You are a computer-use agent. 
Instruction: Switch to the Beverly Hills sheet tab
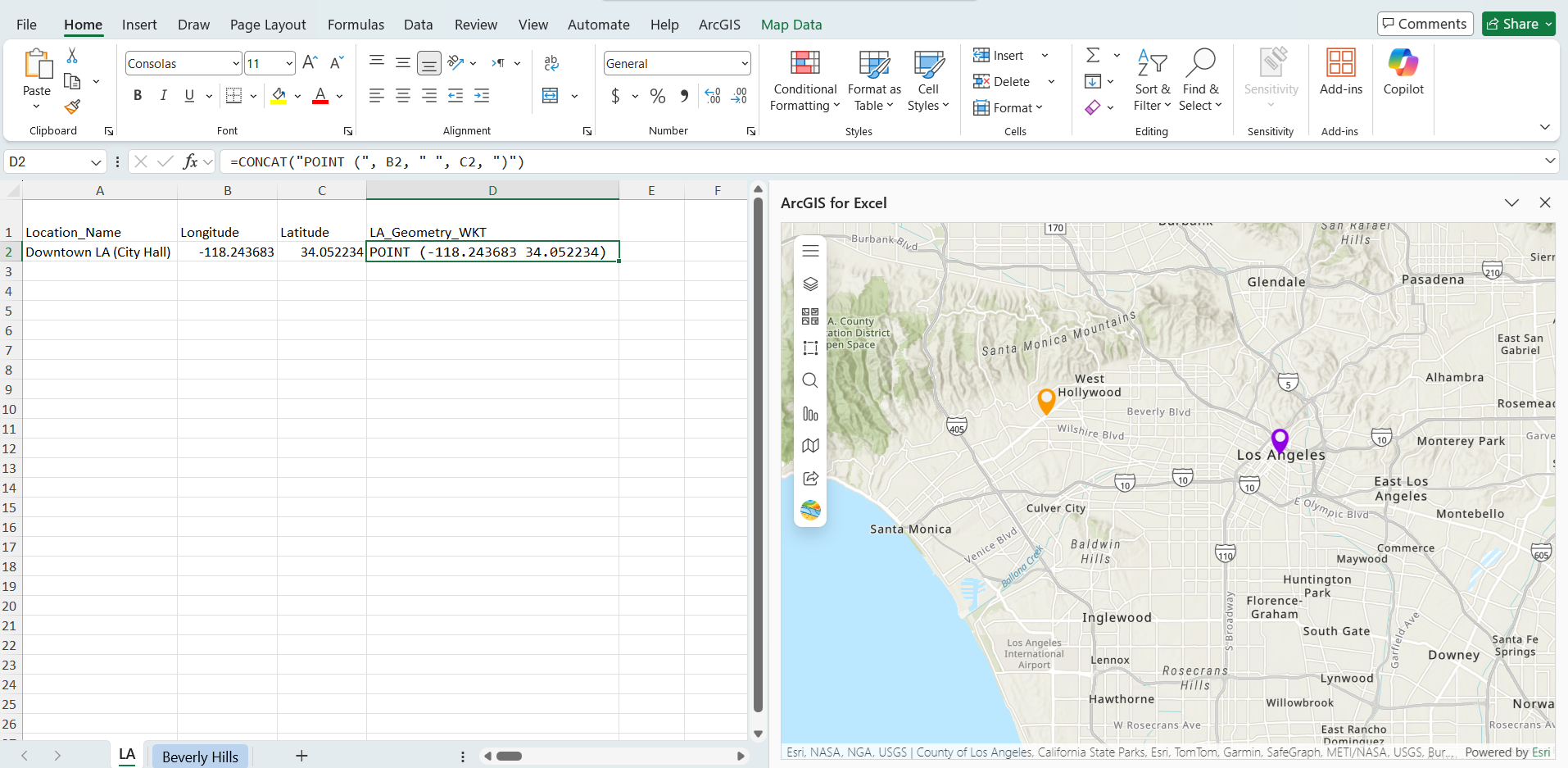(x=200, y=757)
